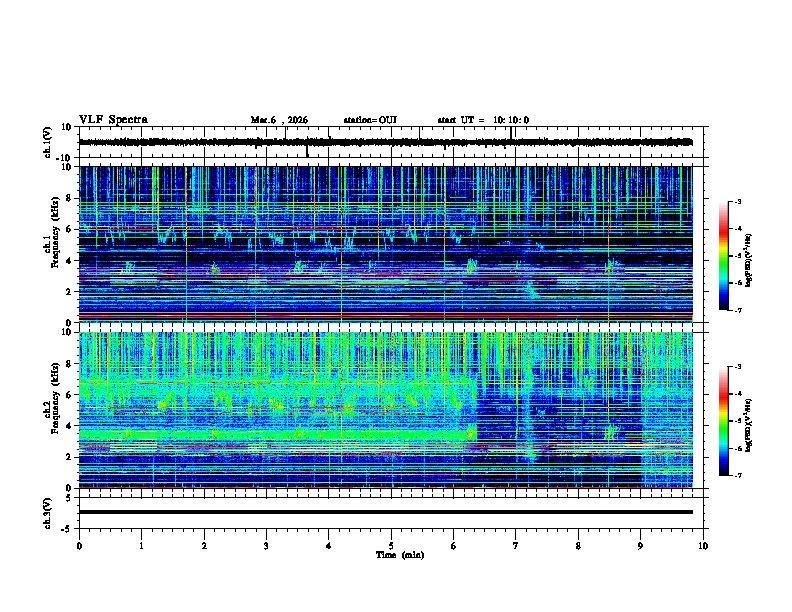792x612 pixels.
Task: Click the Time axis tick label "6"
Action: coord(454,546)
